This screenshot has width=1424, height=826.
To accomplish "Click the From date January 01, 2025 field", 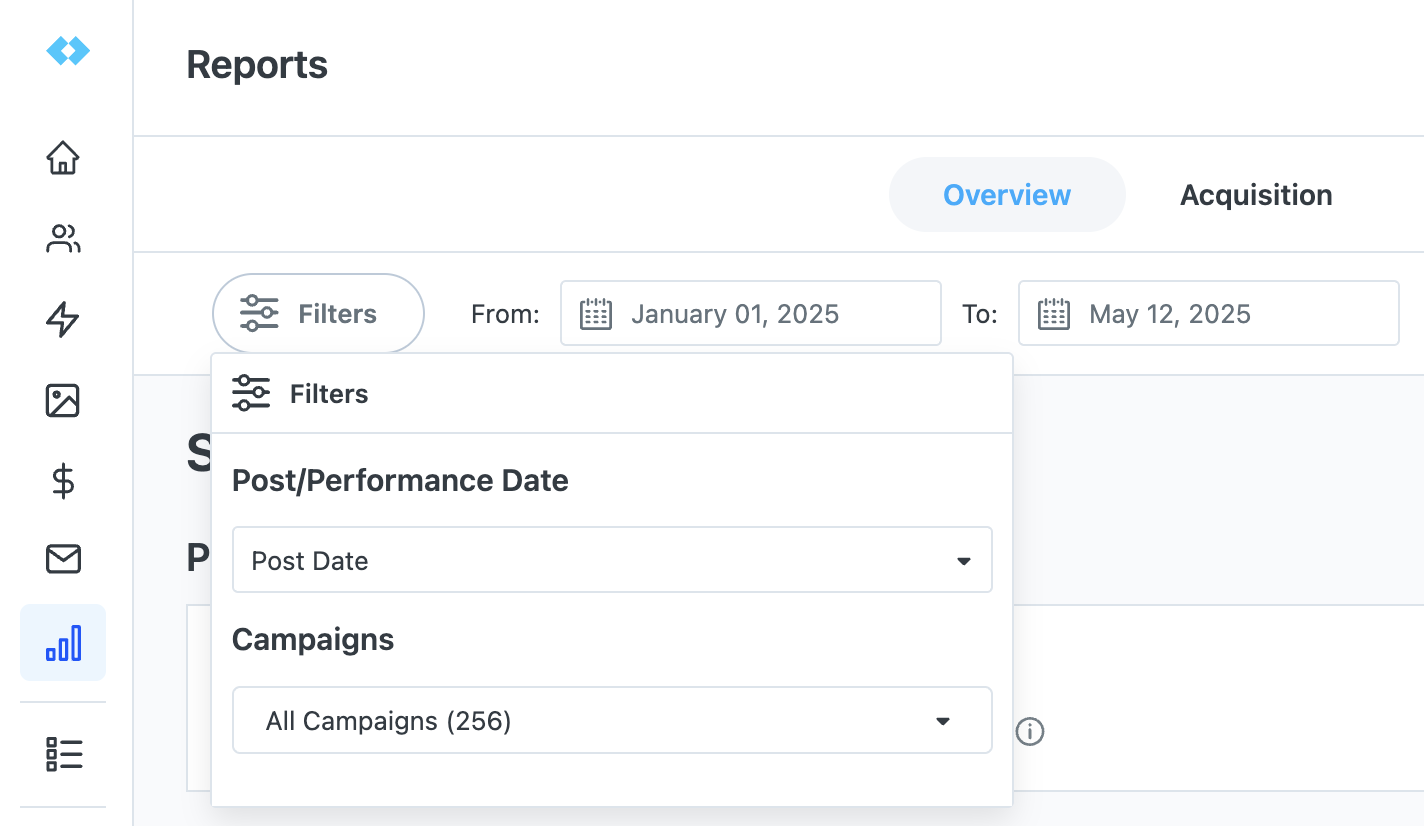I will click(x=751, y=313).
